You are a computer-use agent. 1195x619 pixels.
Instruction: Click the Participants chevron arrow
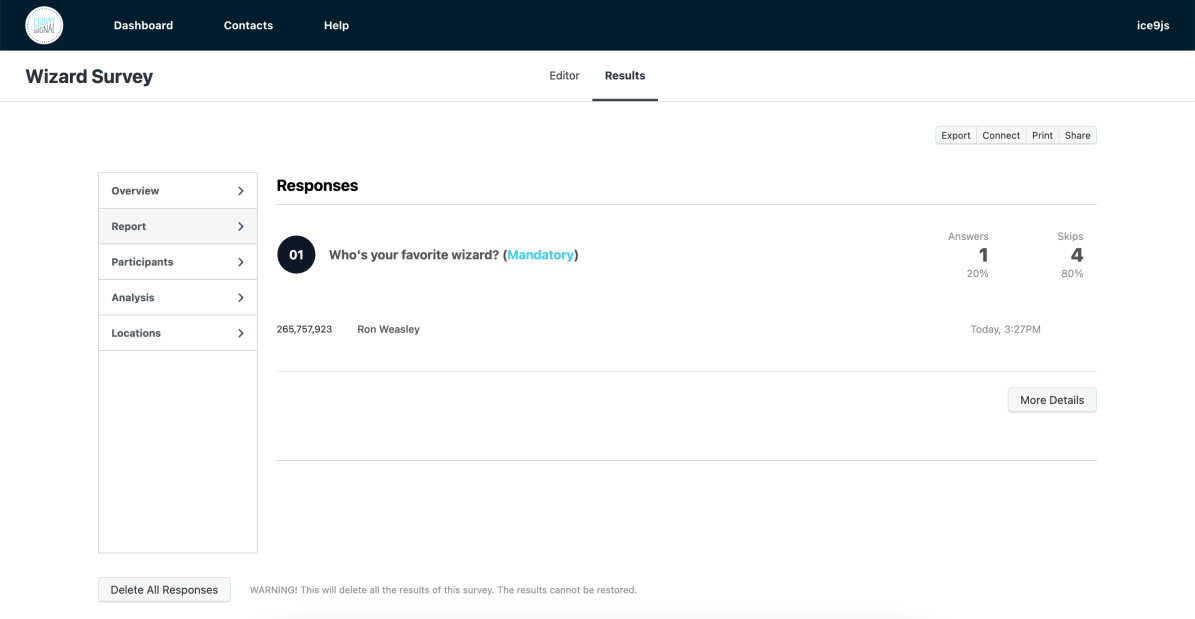pyautogui.click(x=240, y=262)
